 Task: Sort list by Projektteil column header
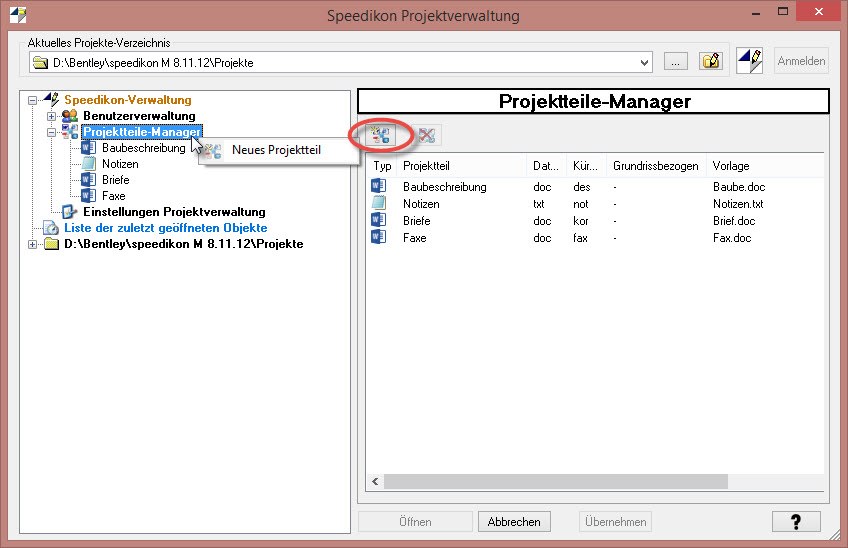tap(461, 166)
